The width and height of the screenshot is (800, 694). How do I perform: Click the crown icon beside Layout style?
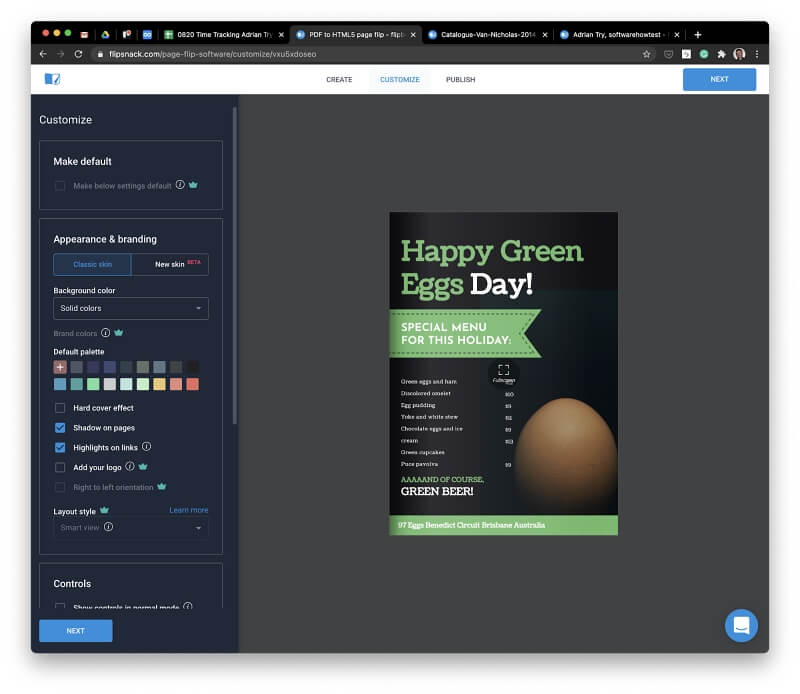tap(104, 510)
